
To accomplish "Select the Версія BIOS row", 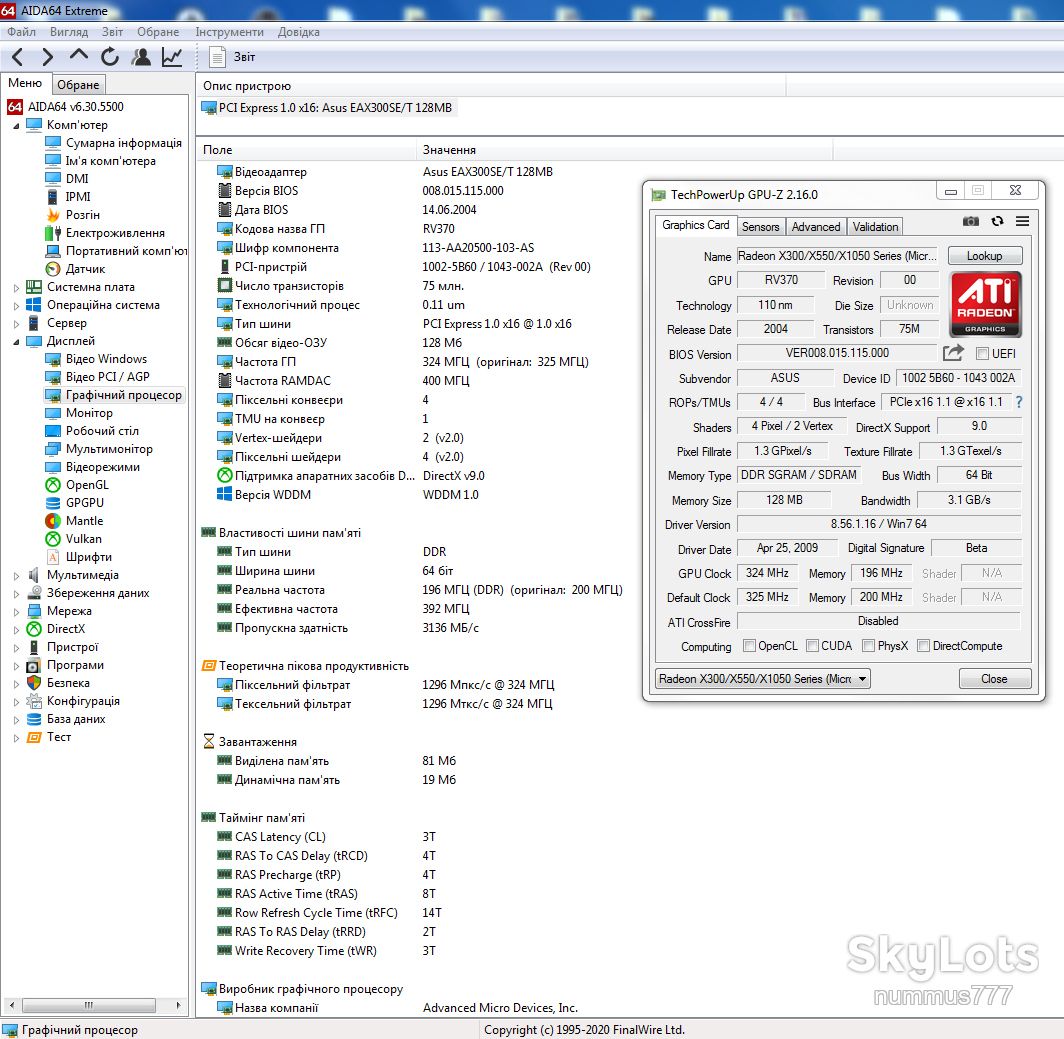I will coord(360,191).
